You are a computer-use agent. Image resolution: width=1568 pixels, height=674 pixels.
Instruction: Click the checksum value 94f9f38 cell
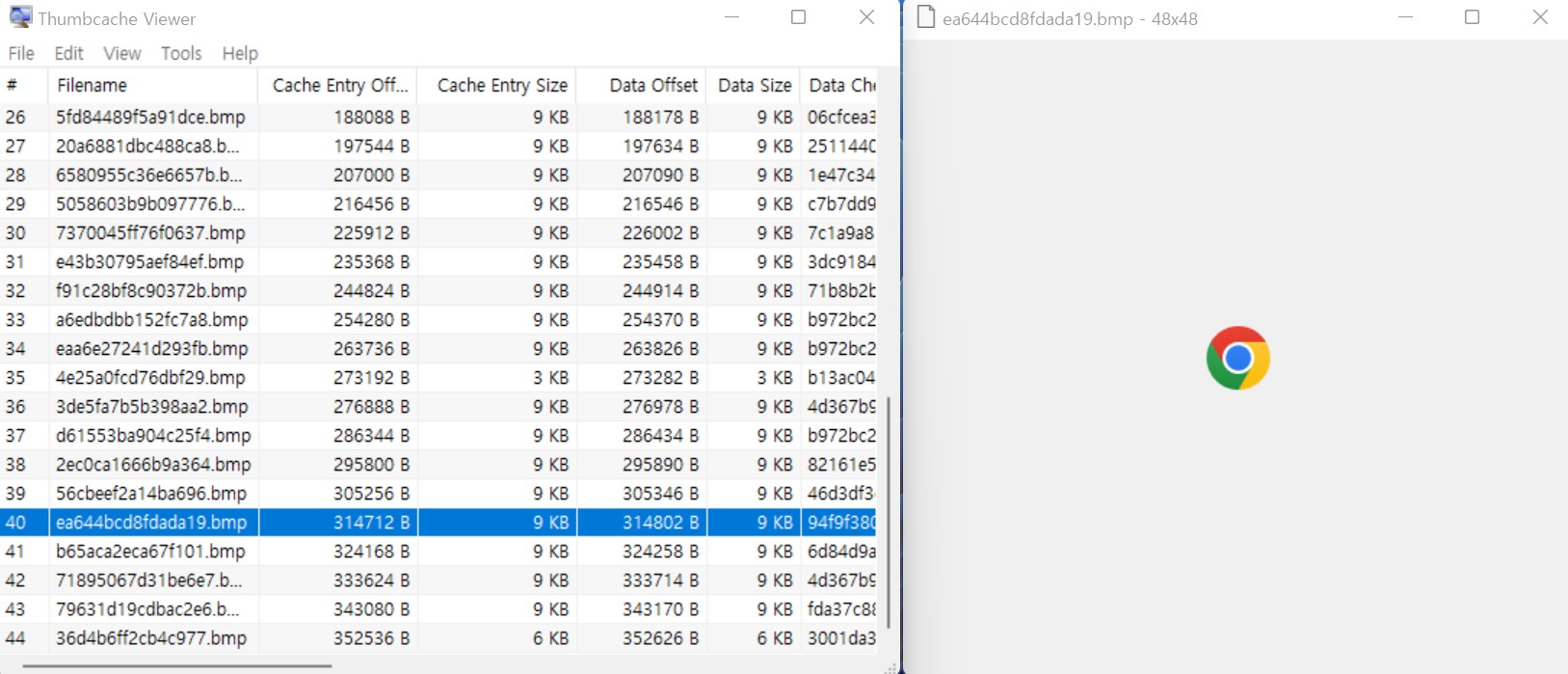coord(841,522)
